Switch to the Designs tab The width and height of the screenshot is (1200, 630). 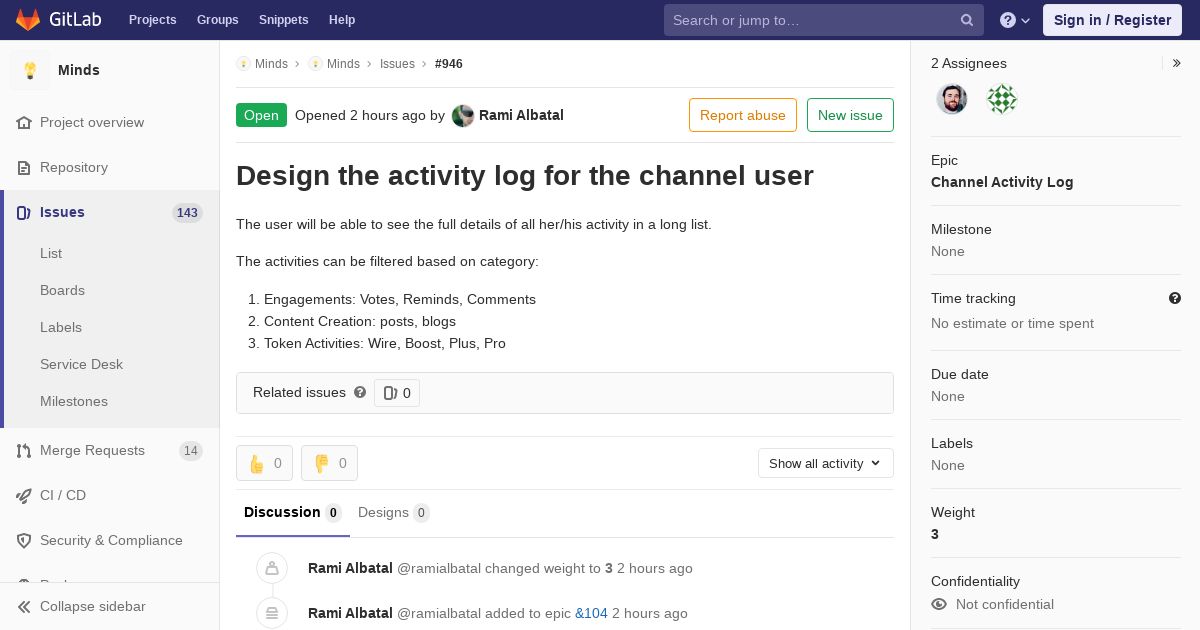coord(393,513)
